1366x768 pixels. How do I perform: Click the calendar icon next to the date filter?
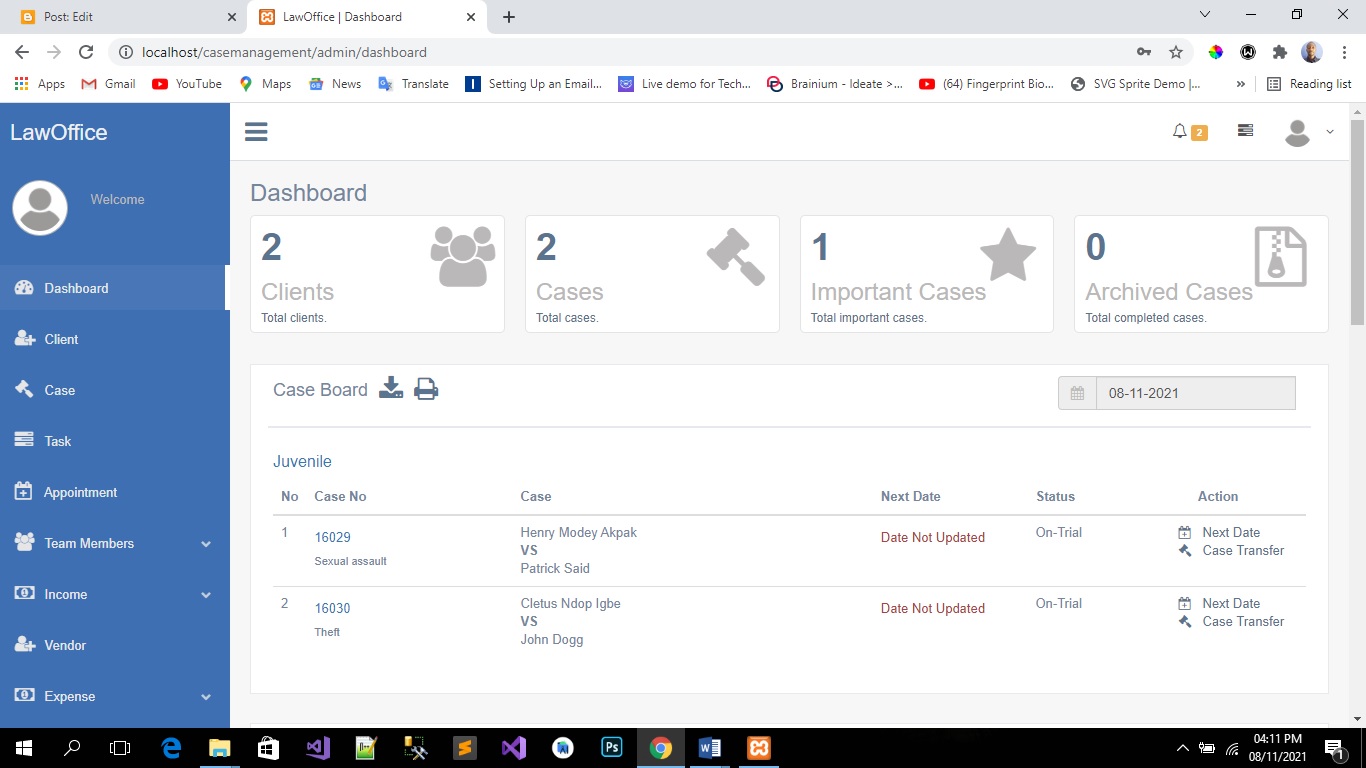(1077, 393)
